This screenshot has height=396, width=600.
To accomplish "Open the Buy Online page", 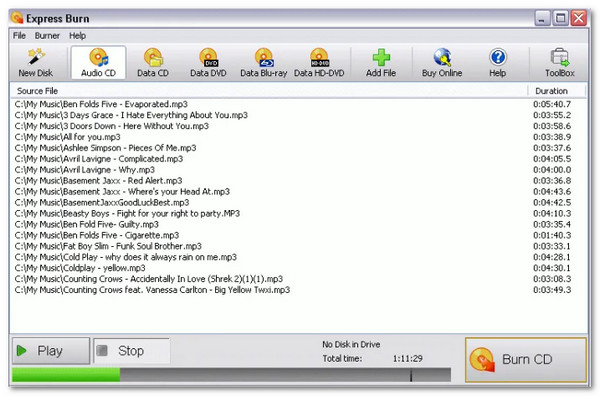I will point(442,63).
